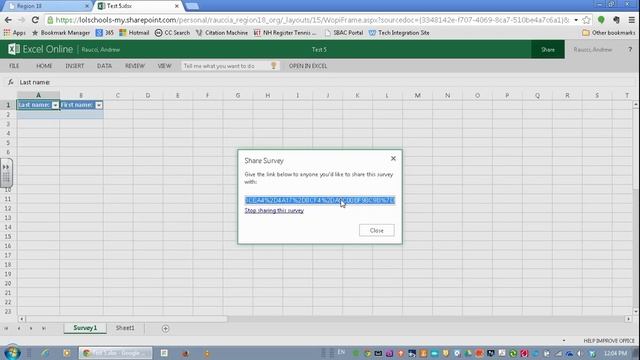
Task: Open the REVIEW ribbon tab
Action: coord(135,66)
